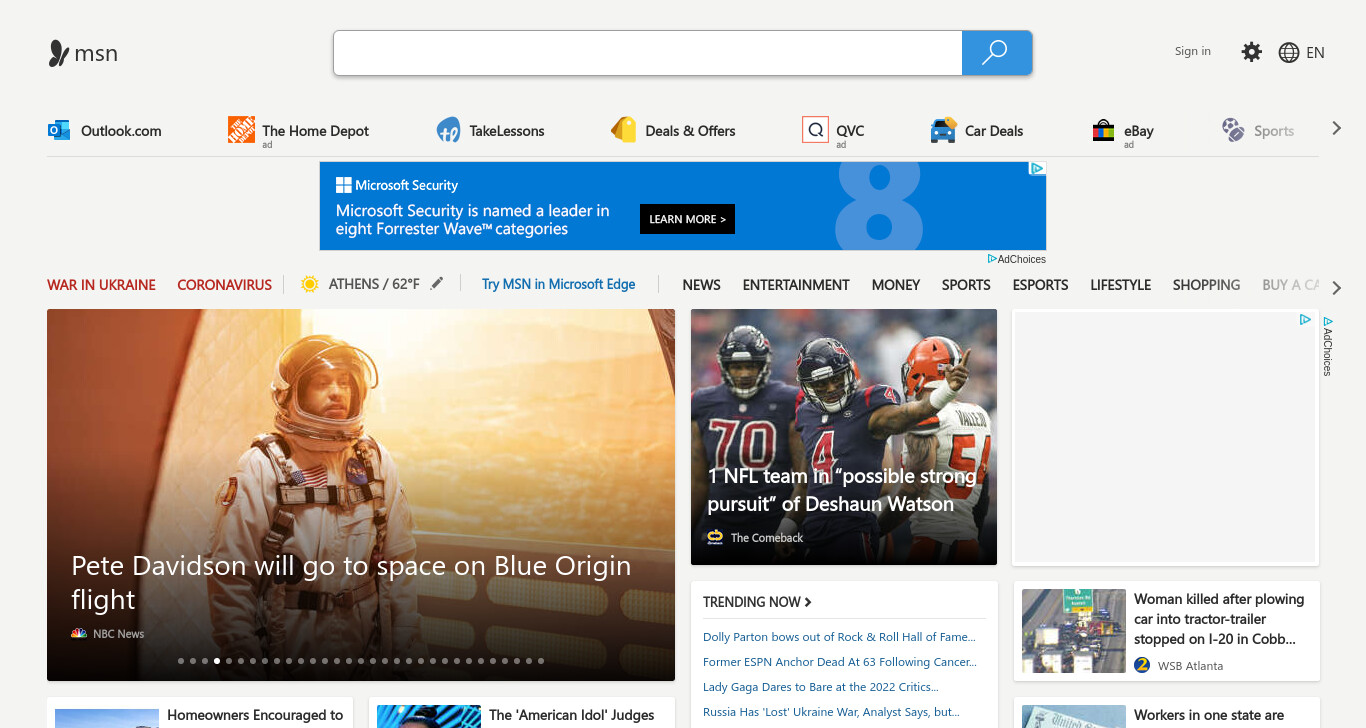Click LEARN MORE on Microsoft Security ad
This screenshot has width=1366, height=728.
coord(687,219)
